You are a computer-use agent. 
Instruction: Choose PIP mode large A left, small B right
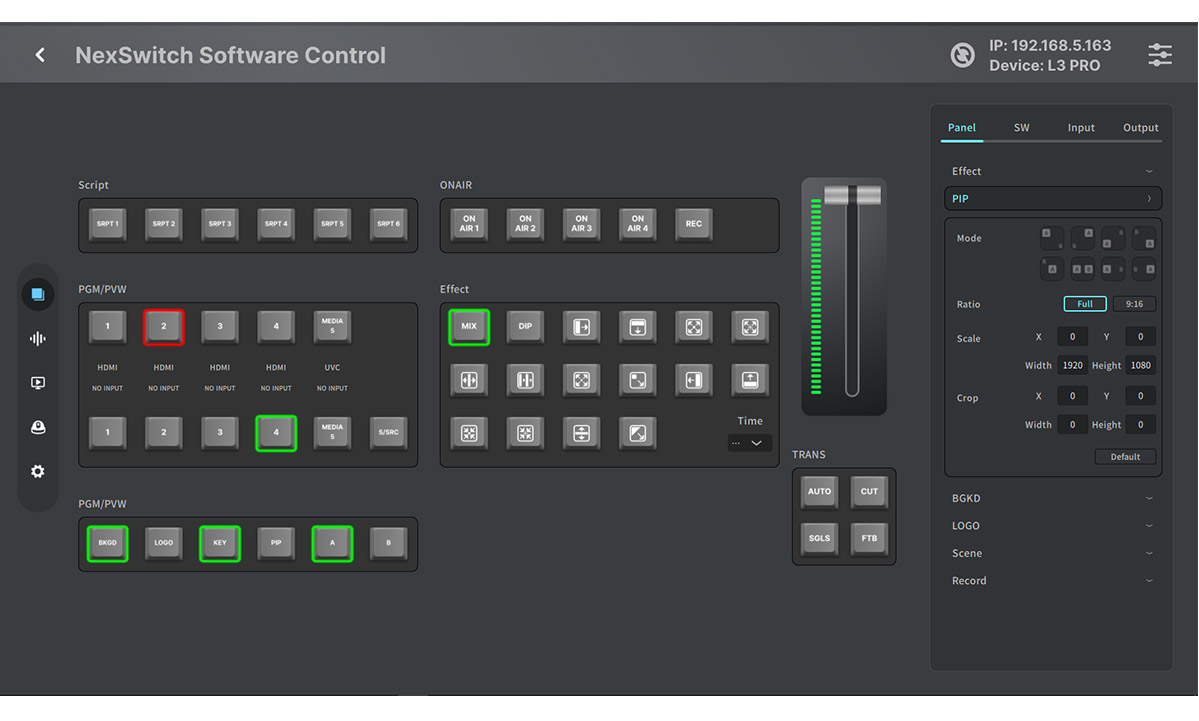coord(1113,268)
